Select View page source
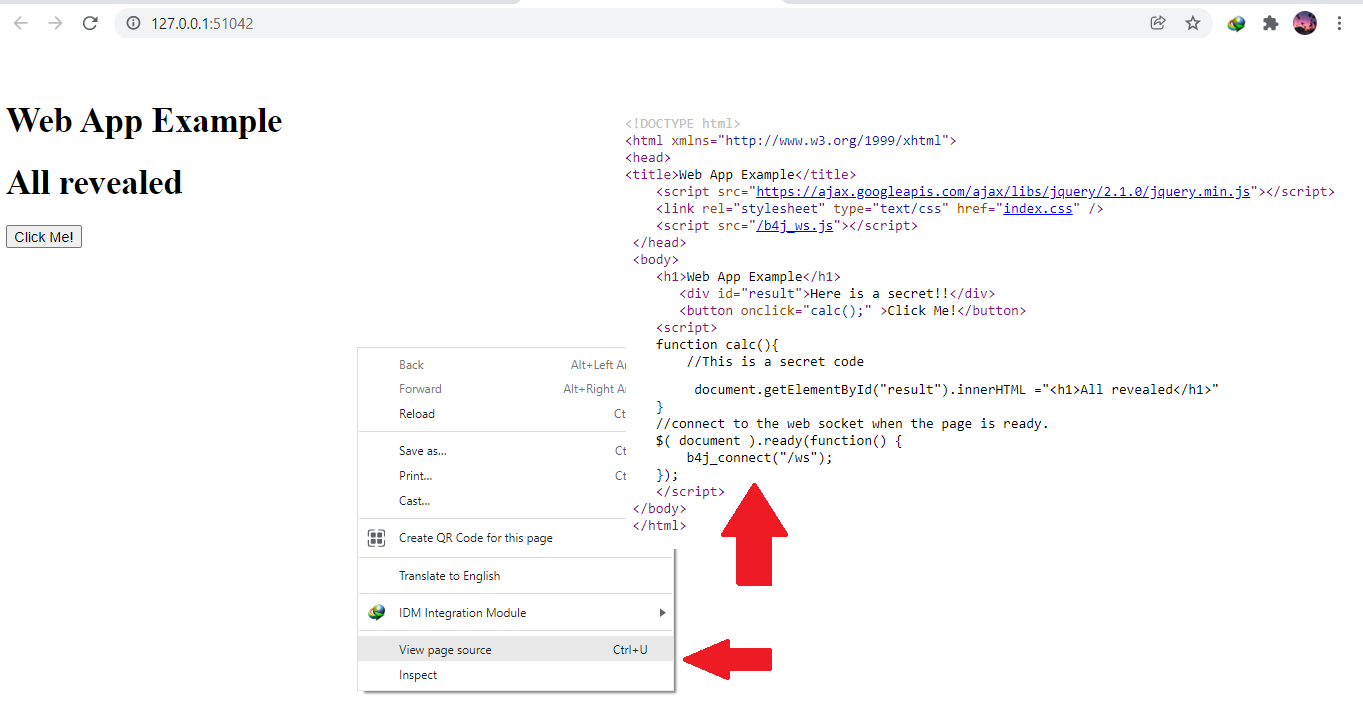The height and width of the screenshot is (705, 1363). pyautogui.click(x=516, y=650)
